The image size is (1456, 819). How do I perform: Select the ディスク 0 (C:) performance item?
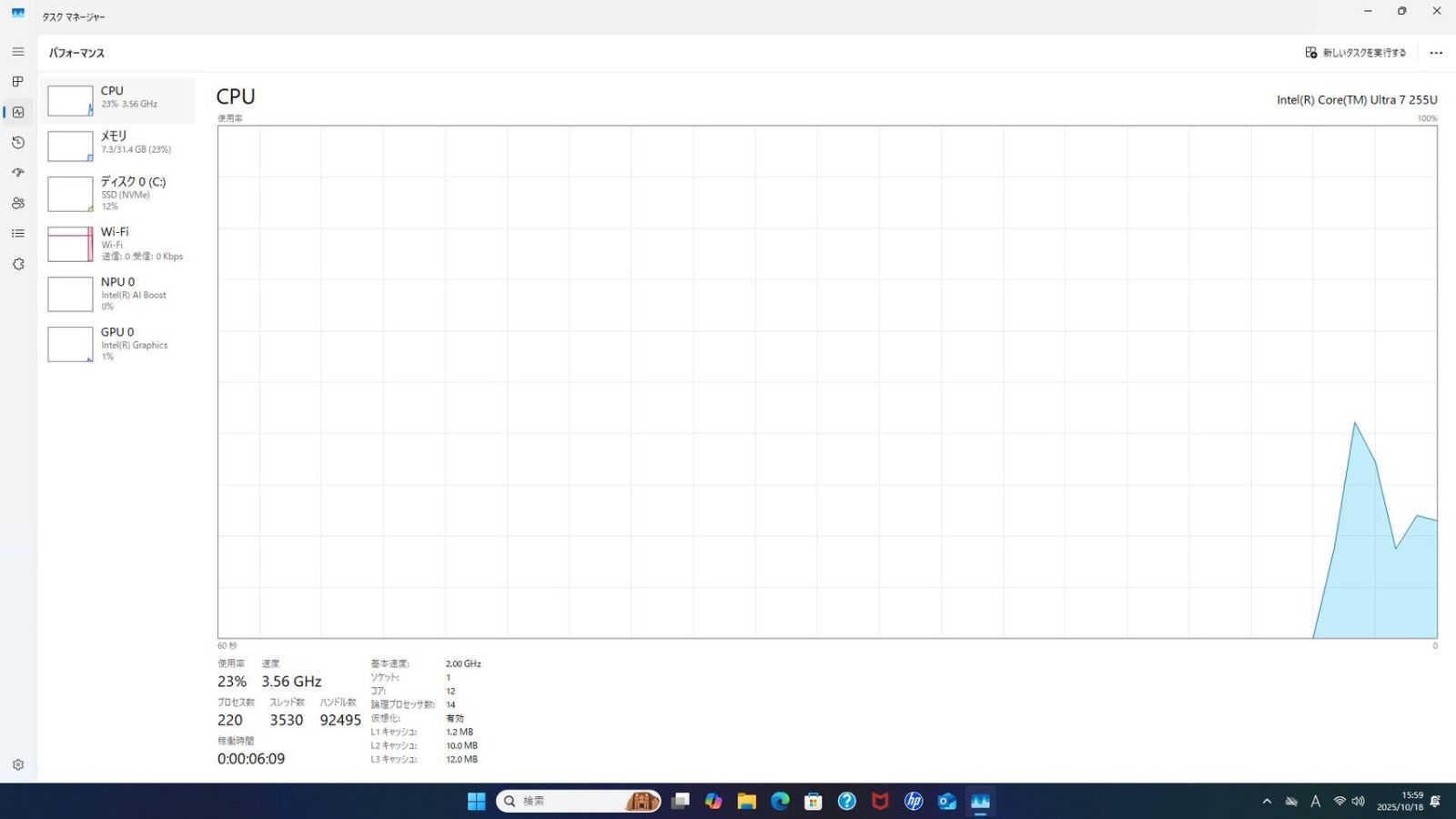117,193
